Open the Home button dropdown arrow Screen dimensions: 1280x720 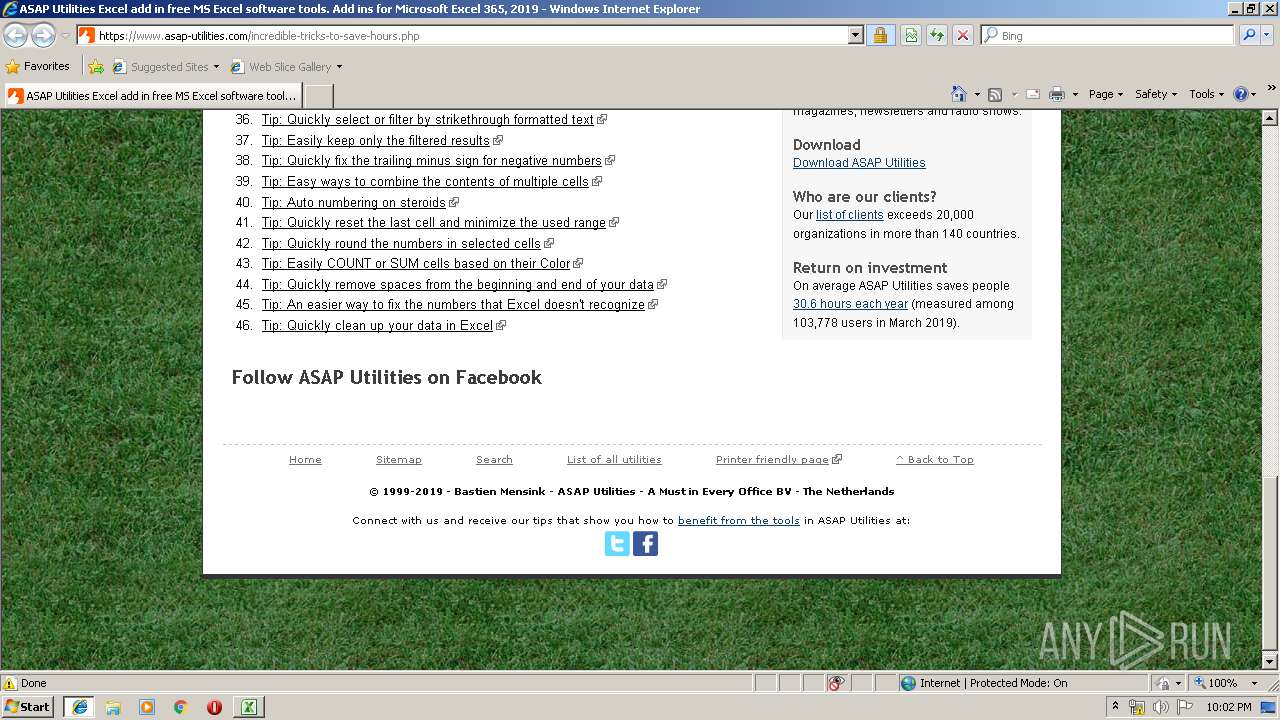pos(977,94)
